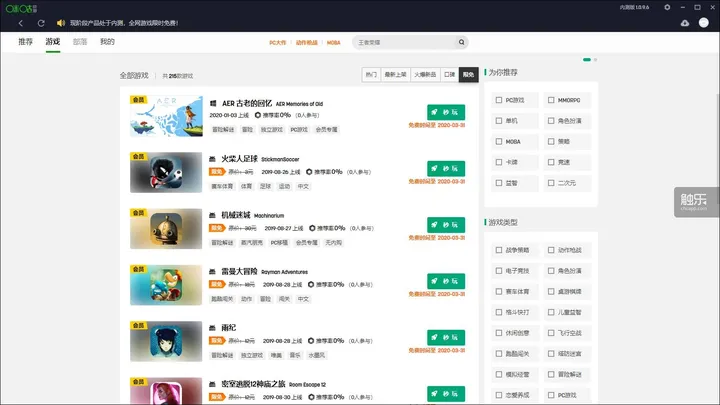The height and width of the screenshot is (405, 720).
Task: Click the Android icon beside 机械迷城
Action: pyautogui.click(x=212, y=215)
